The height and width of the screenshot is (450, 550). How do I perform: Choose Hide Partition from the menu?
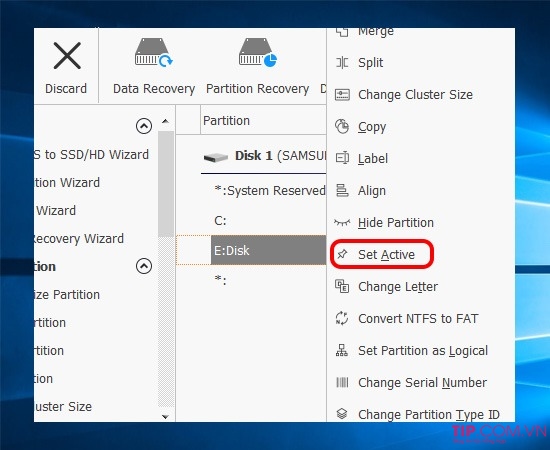point(396,223)
